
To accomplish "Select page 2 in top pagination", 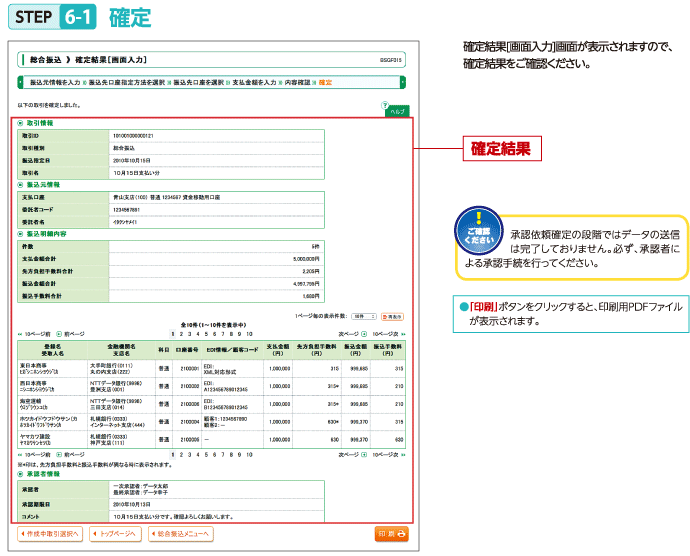I will 181,334.
